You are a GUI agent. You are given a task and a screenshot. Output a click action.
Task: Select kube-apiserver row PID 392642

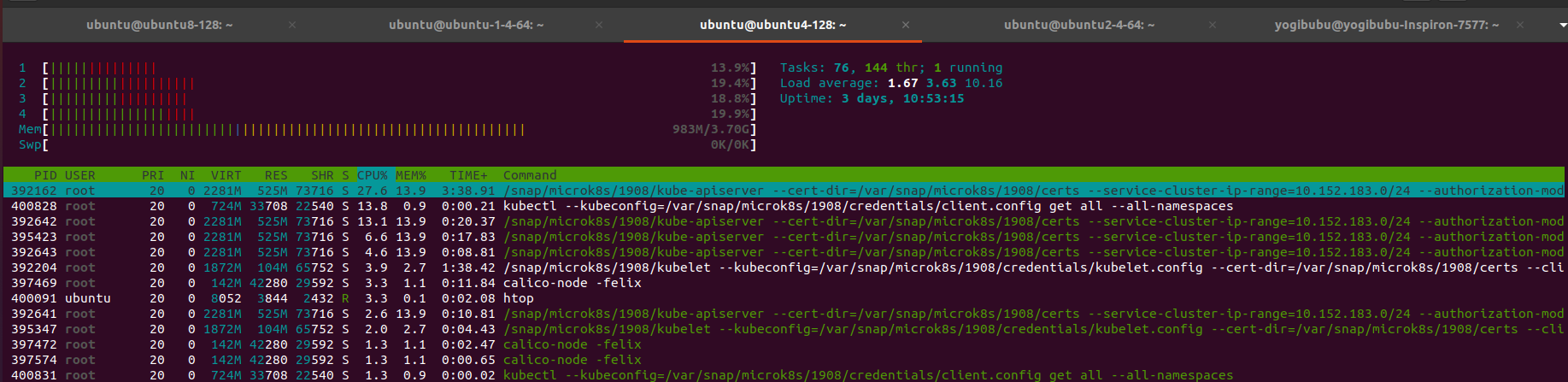click(784, 221)
